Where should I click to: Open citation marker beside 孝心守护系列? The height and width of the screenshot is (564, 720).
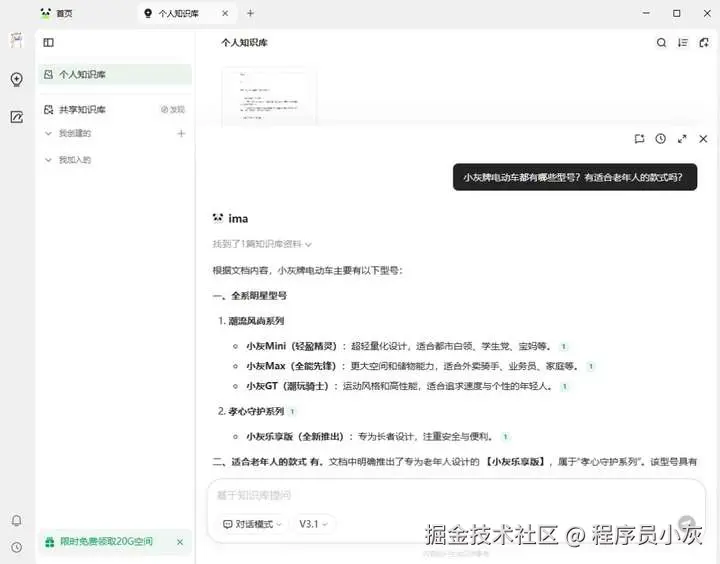(292, 412)
